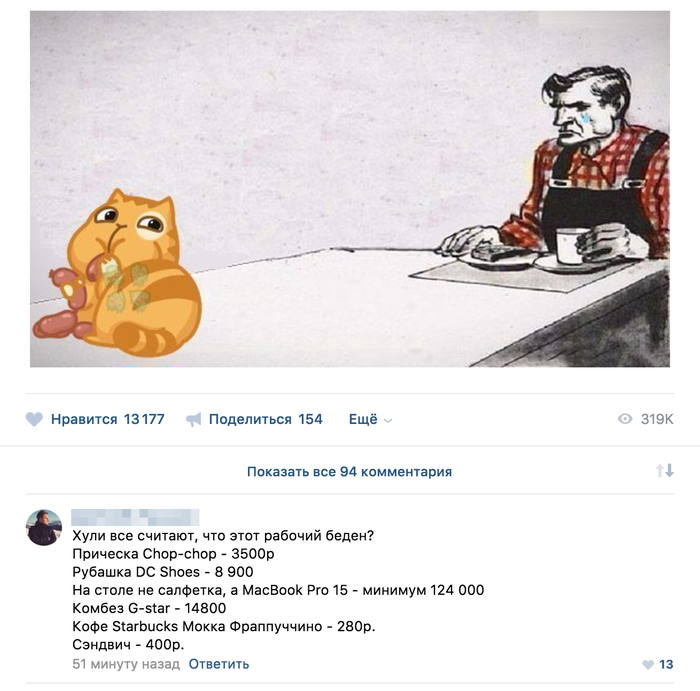The width and height of the screenshot is (700, 691).
Task: Like the comment via its small heart
Action: (x=648, y=665)
